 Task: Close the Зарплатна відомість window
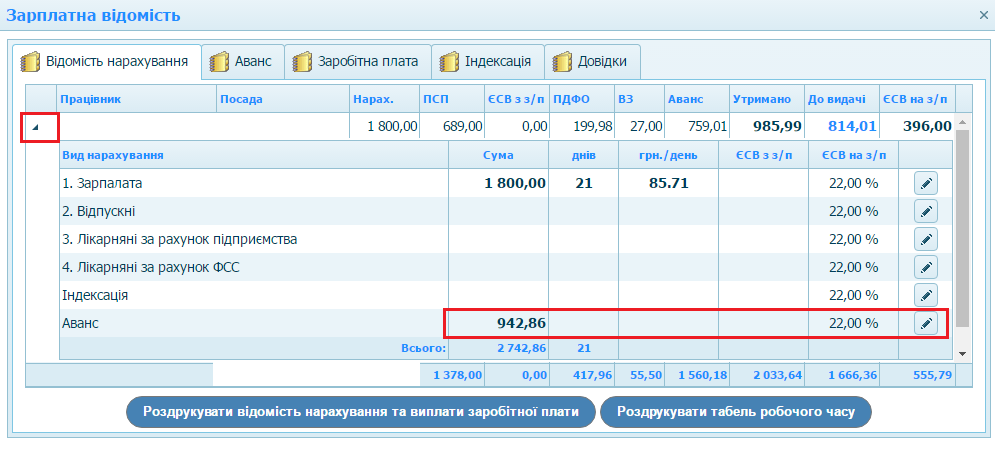[x=982, y=15]
